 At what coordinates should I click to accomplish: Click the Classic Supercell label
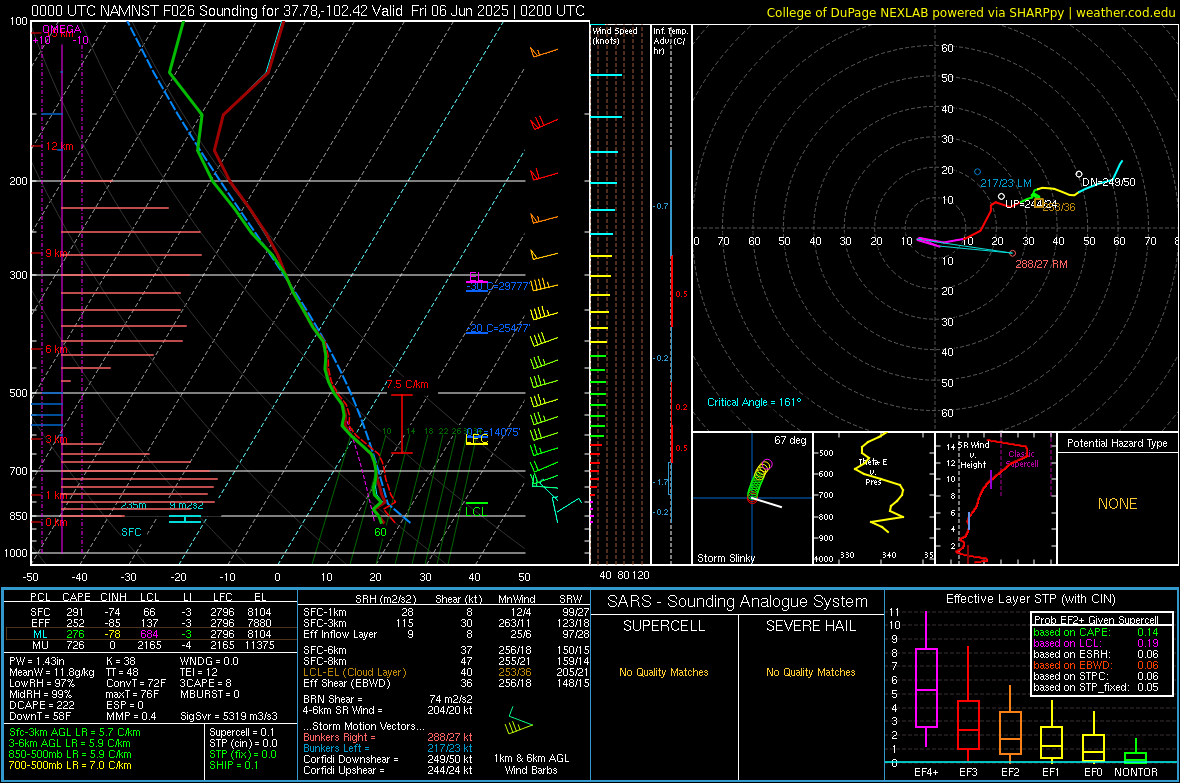(1022, 459)
